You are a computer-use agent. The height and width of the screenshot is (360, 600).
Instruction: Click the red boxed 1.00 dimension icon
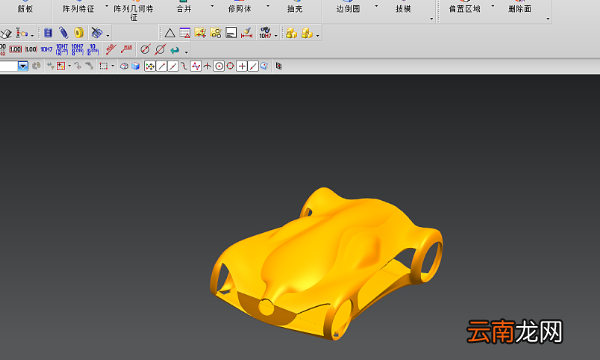(15, 49)
